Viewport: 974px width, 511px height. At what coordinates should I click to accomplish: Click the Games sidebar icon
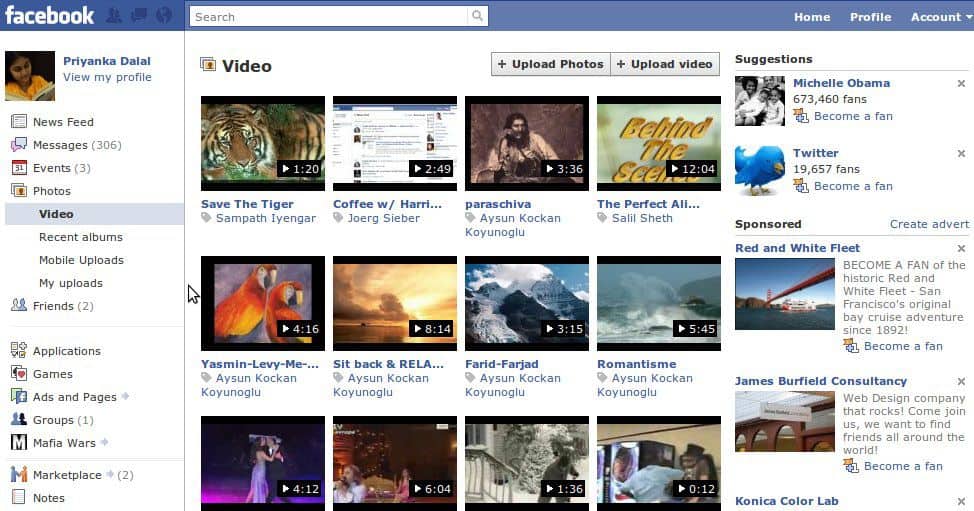click(19, 373)
